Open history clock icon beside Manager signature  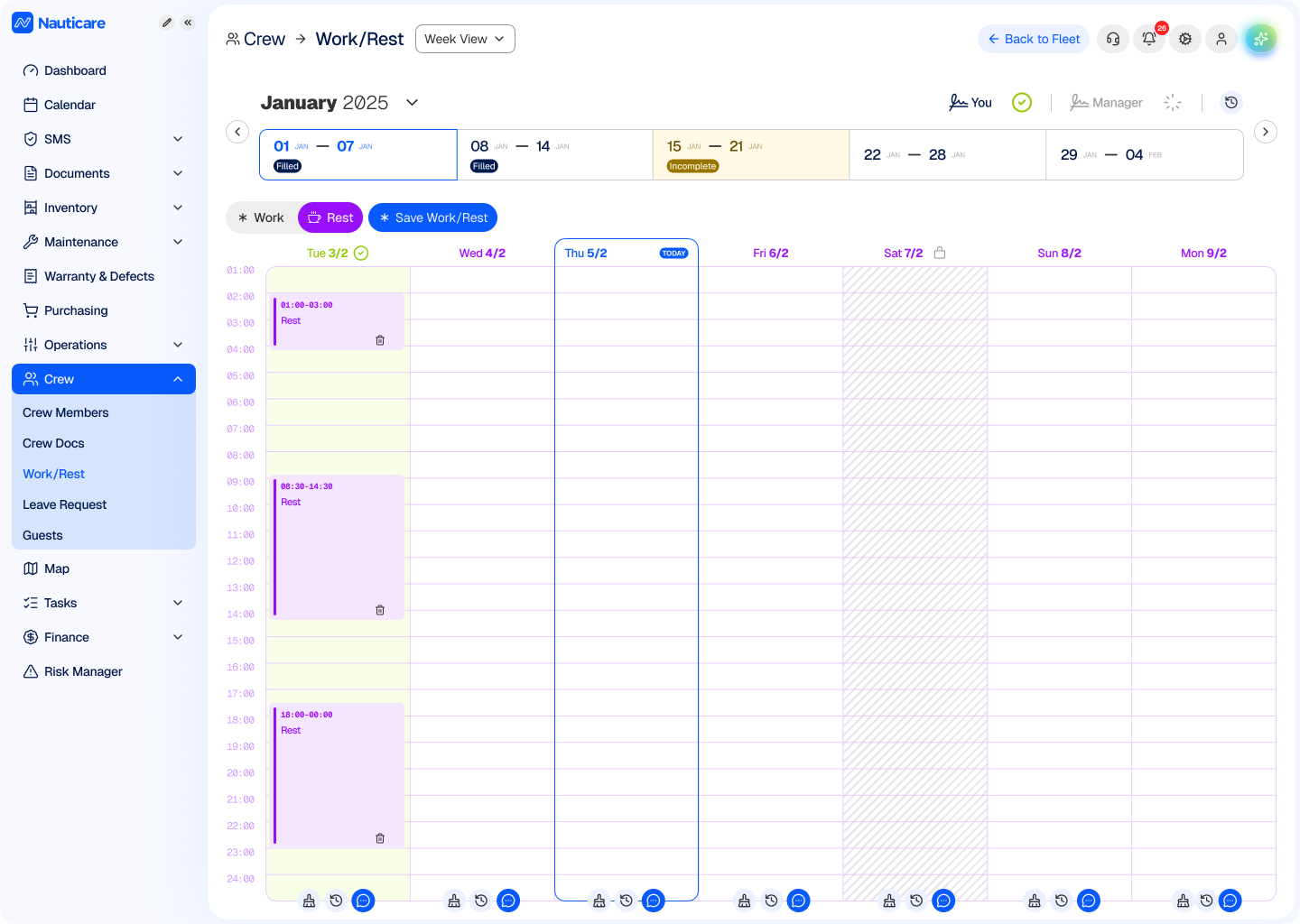coord(1231,103)
